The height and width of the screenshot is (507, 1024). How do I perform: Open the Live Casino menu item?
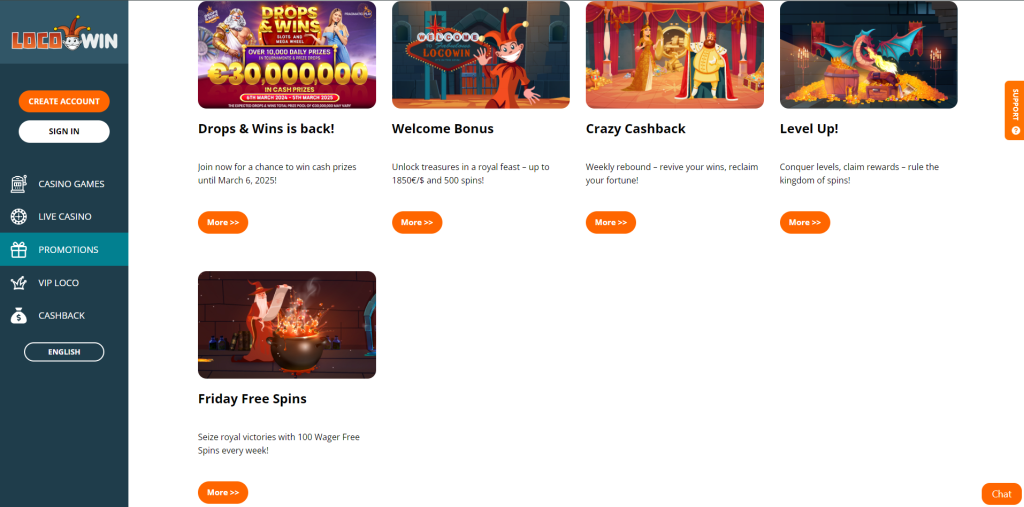pyautogui.click(x=64, y=216)
